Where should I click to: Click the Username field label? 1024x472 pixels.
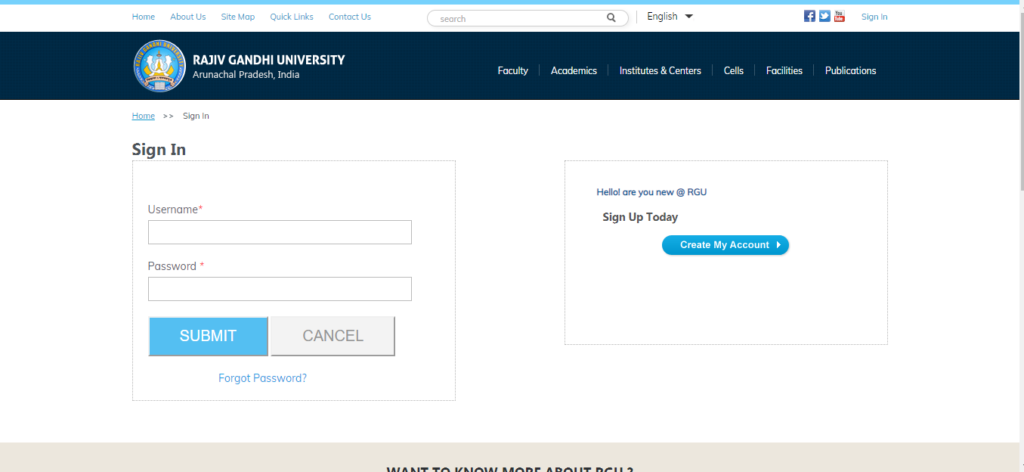175,210
